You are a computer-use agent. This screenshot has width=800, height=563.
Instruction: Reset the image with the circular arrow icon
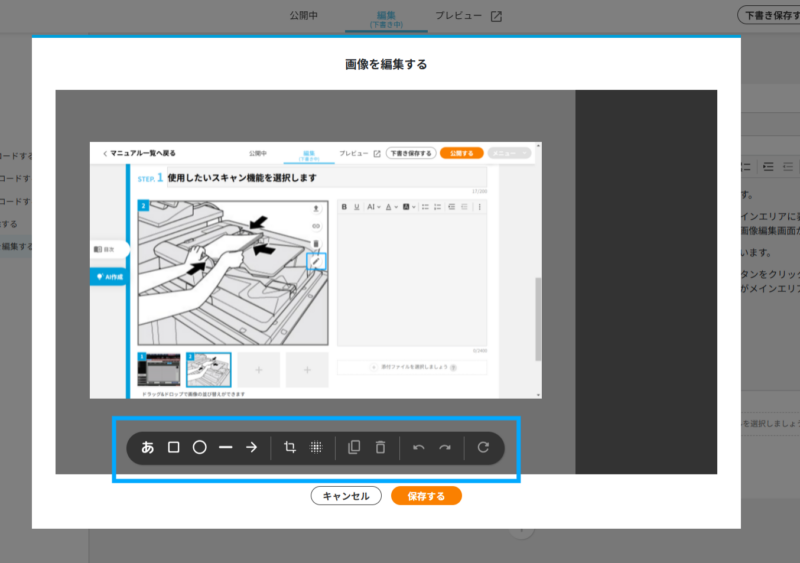click(483, 447)
